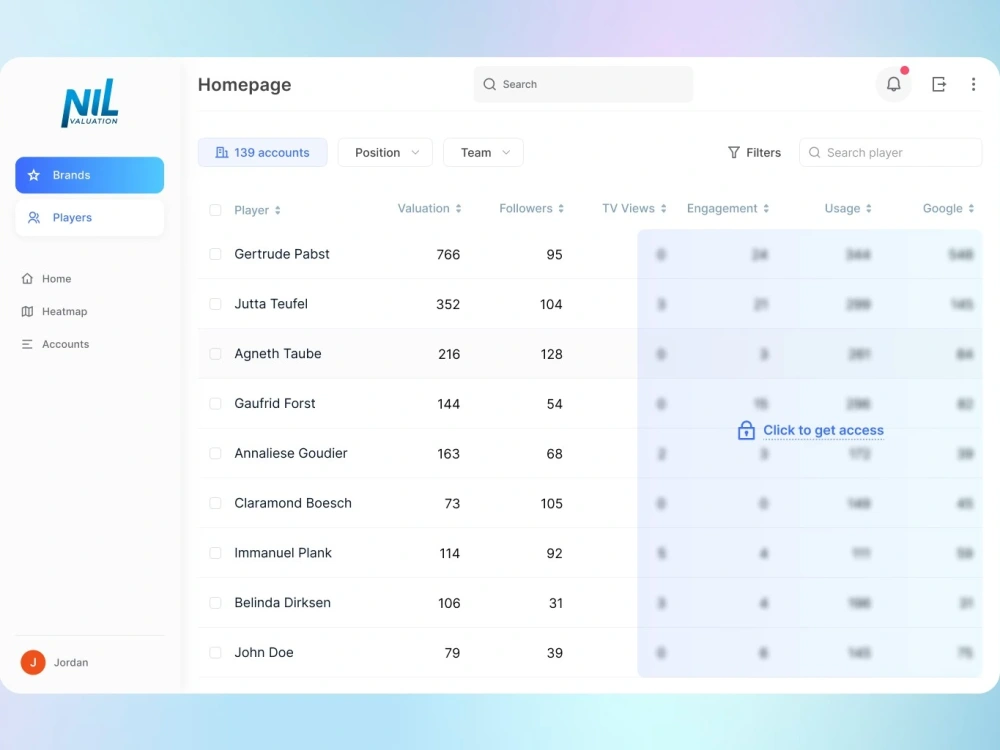1000x750 pixels.
Task: Click the list icon beside Accounts
Action: (27, 344)
